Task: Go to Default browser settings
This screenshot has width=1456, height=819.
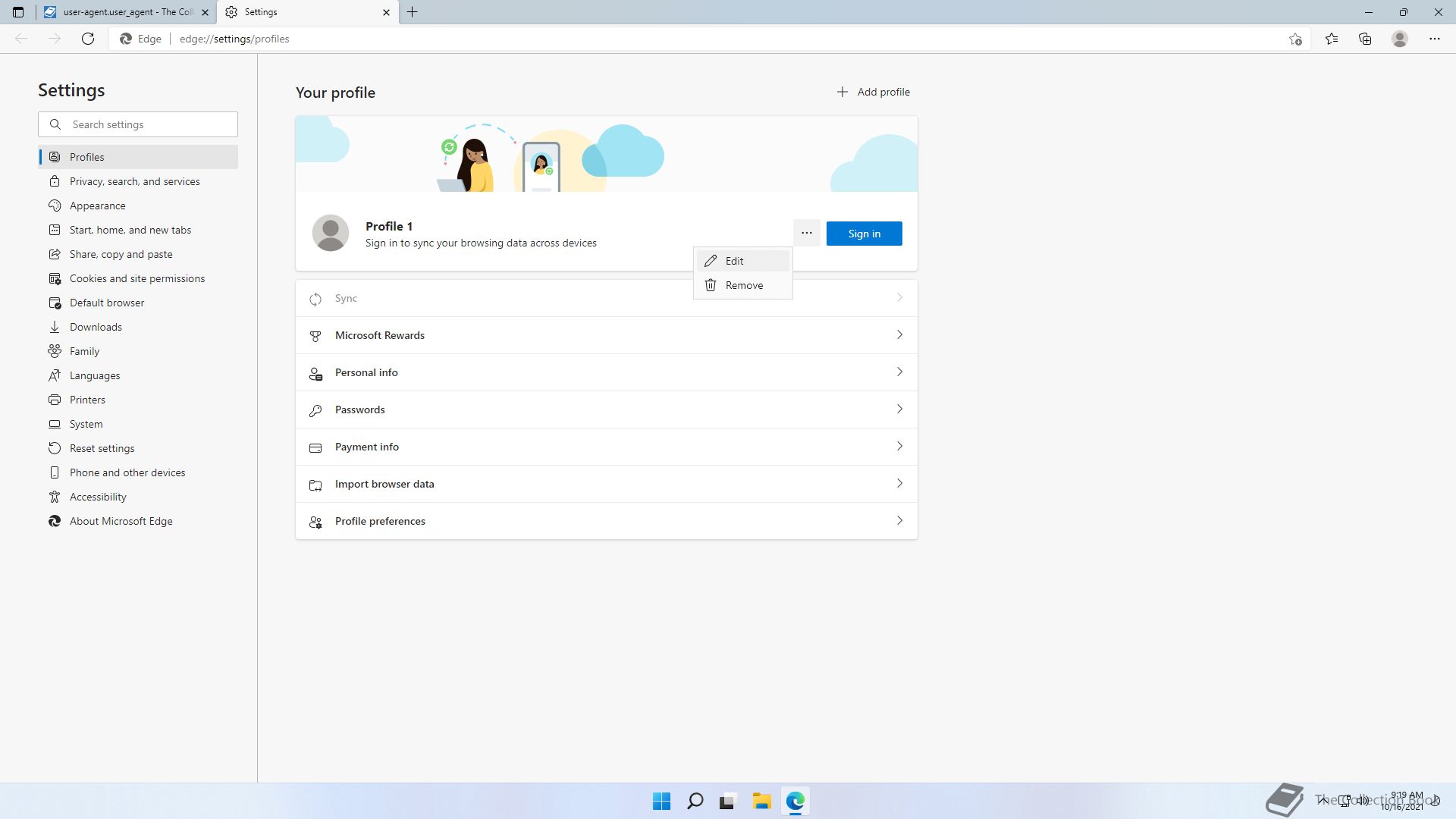Action: (x=138, y=303)
